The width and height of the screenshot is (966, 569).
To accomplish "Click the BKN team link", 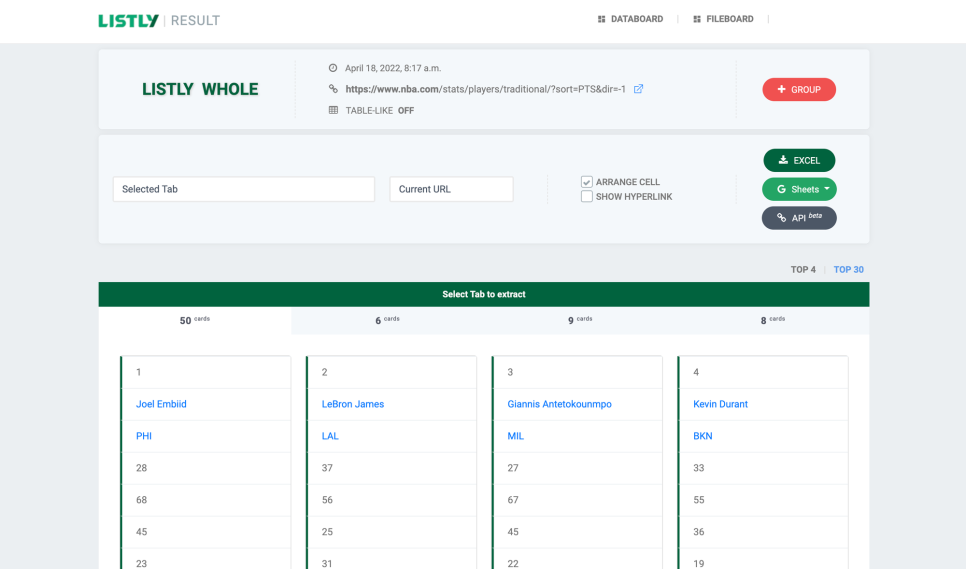I will (702, 436).
